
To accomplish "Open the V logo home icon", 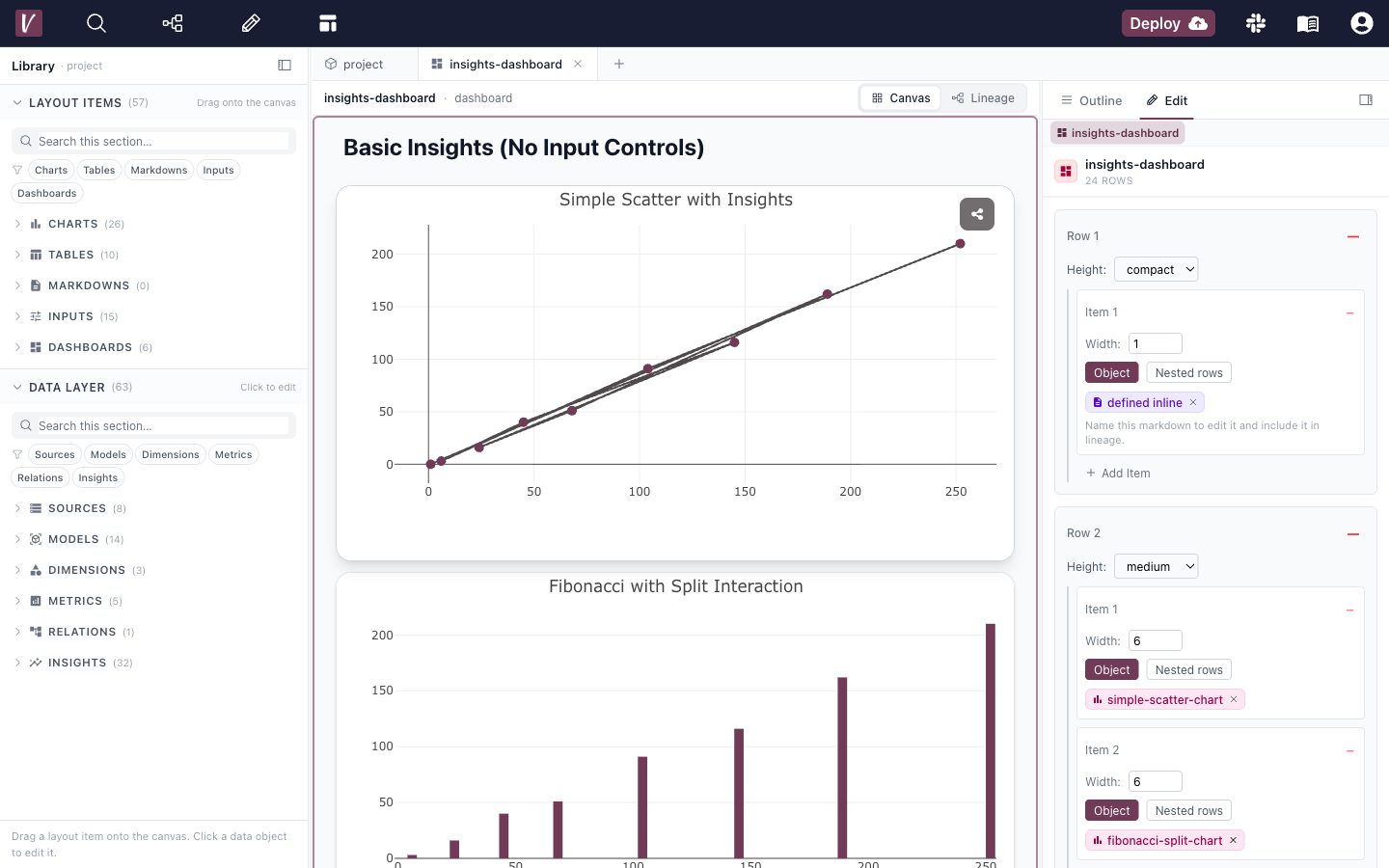I will pyautogui.click(x=29, y=23).
